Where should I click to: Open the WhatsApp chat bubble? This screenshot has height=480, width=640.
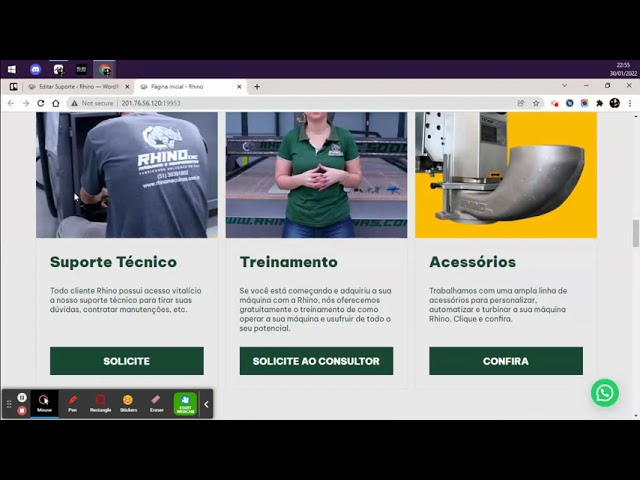tap(604, 393)
